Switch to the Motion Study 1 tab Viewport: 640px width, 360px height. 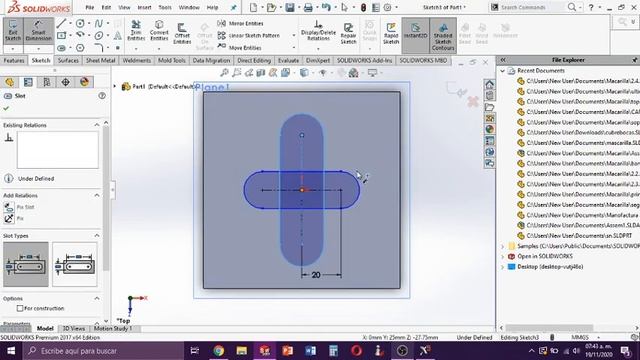tap(113, 328)
